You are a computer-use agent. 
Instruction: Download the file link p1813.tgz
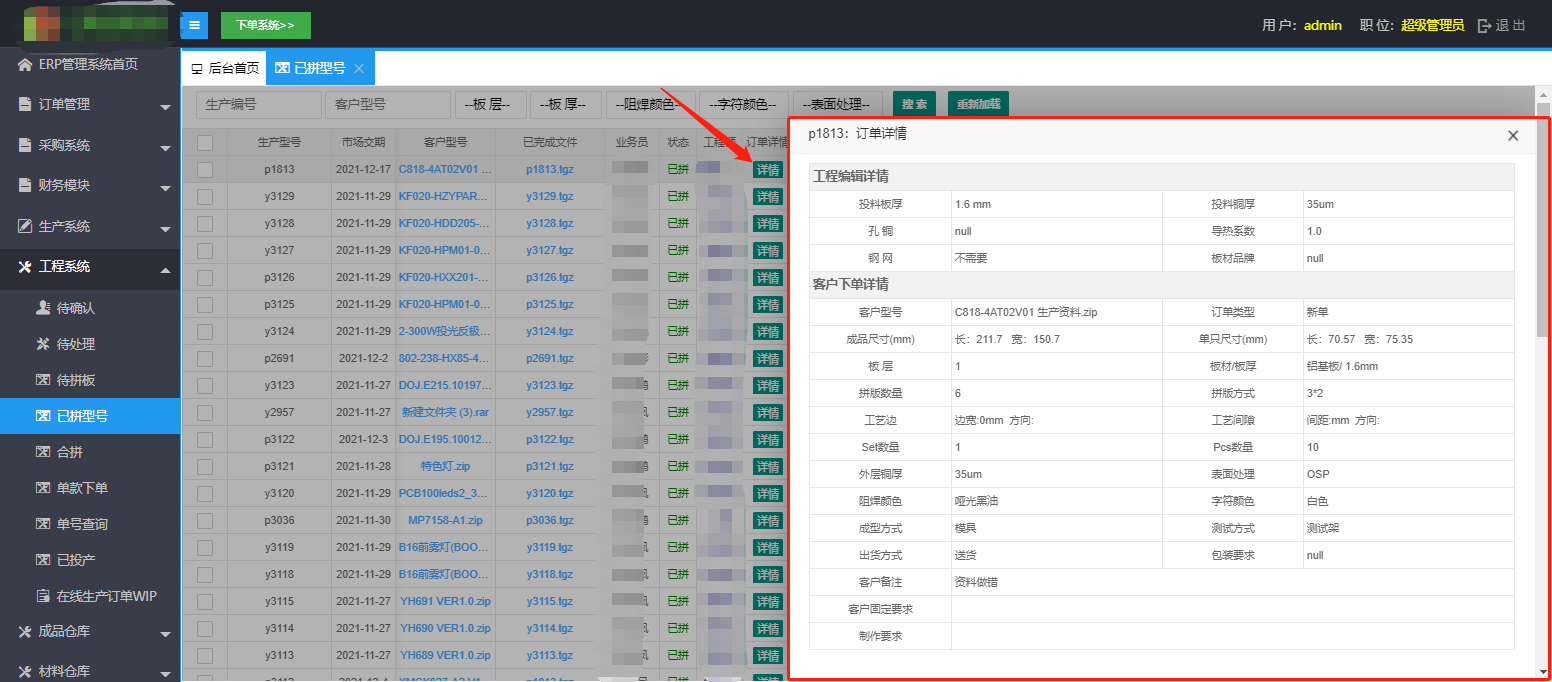tap(549, 170)
